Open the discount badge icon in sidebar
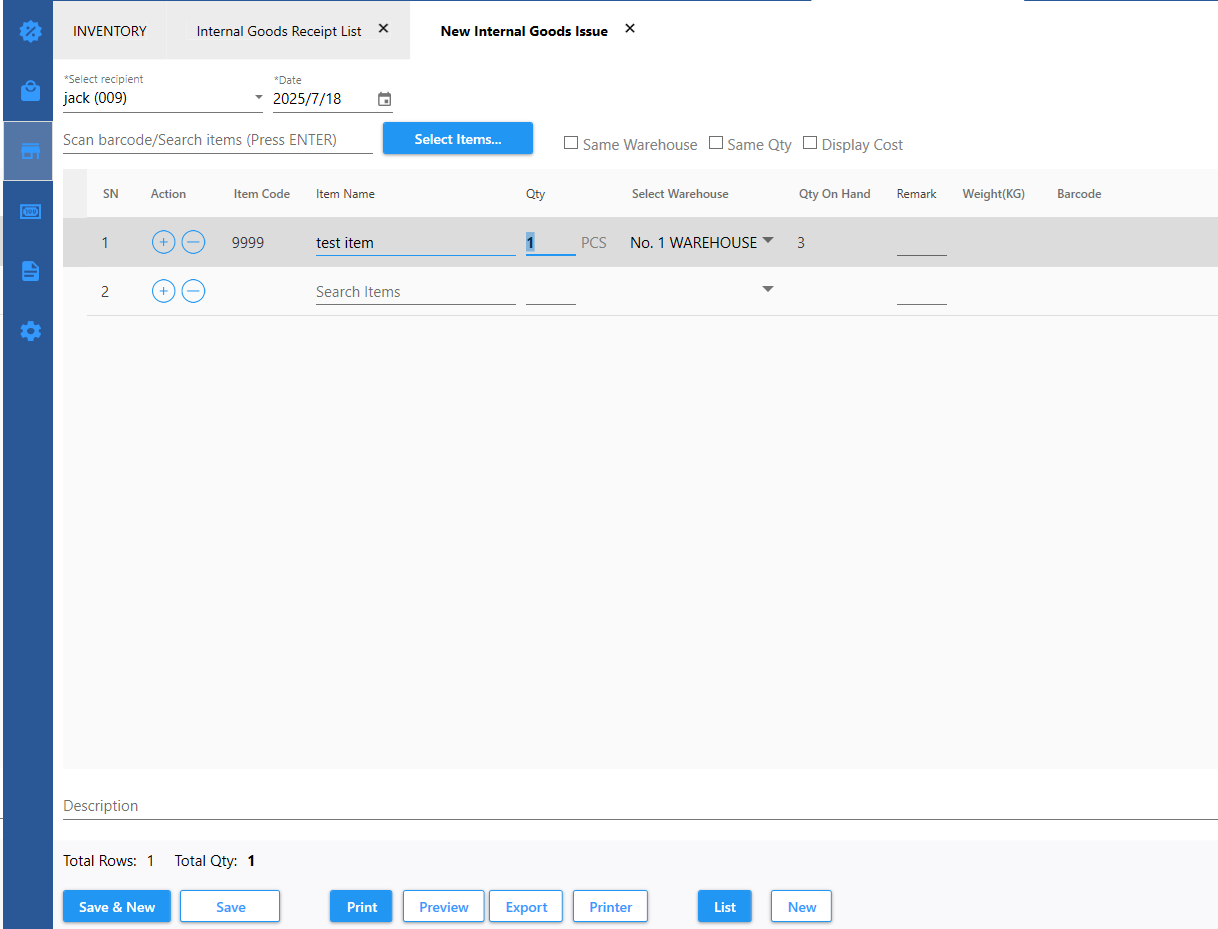This screenshot has width=1218, height=929. click(x=30, y=31)
